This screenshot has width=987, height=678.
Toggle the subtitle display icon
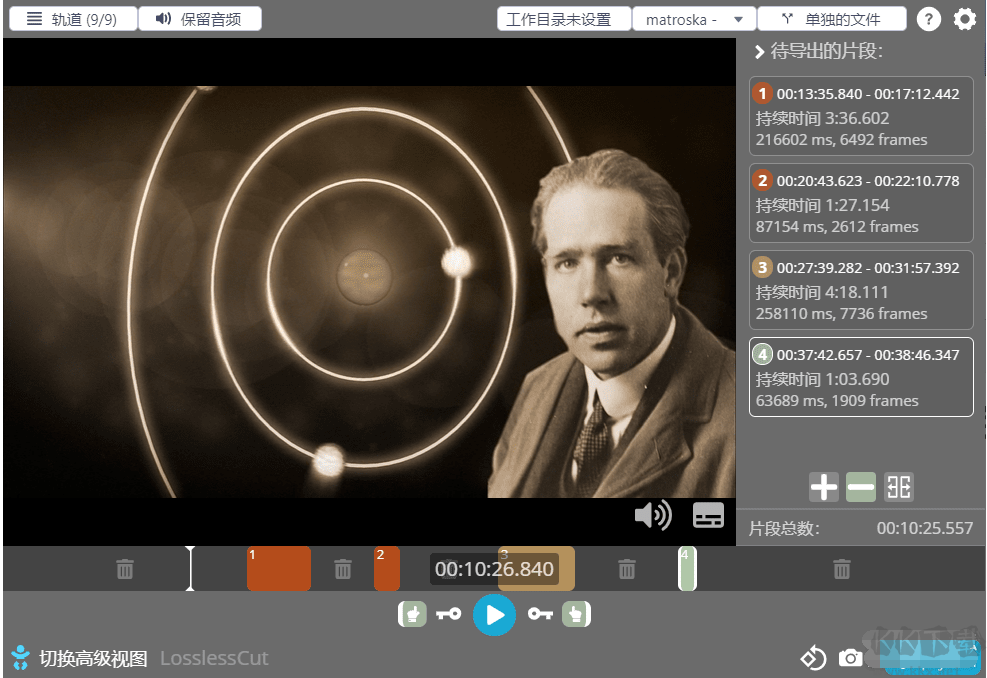(708, 515)
